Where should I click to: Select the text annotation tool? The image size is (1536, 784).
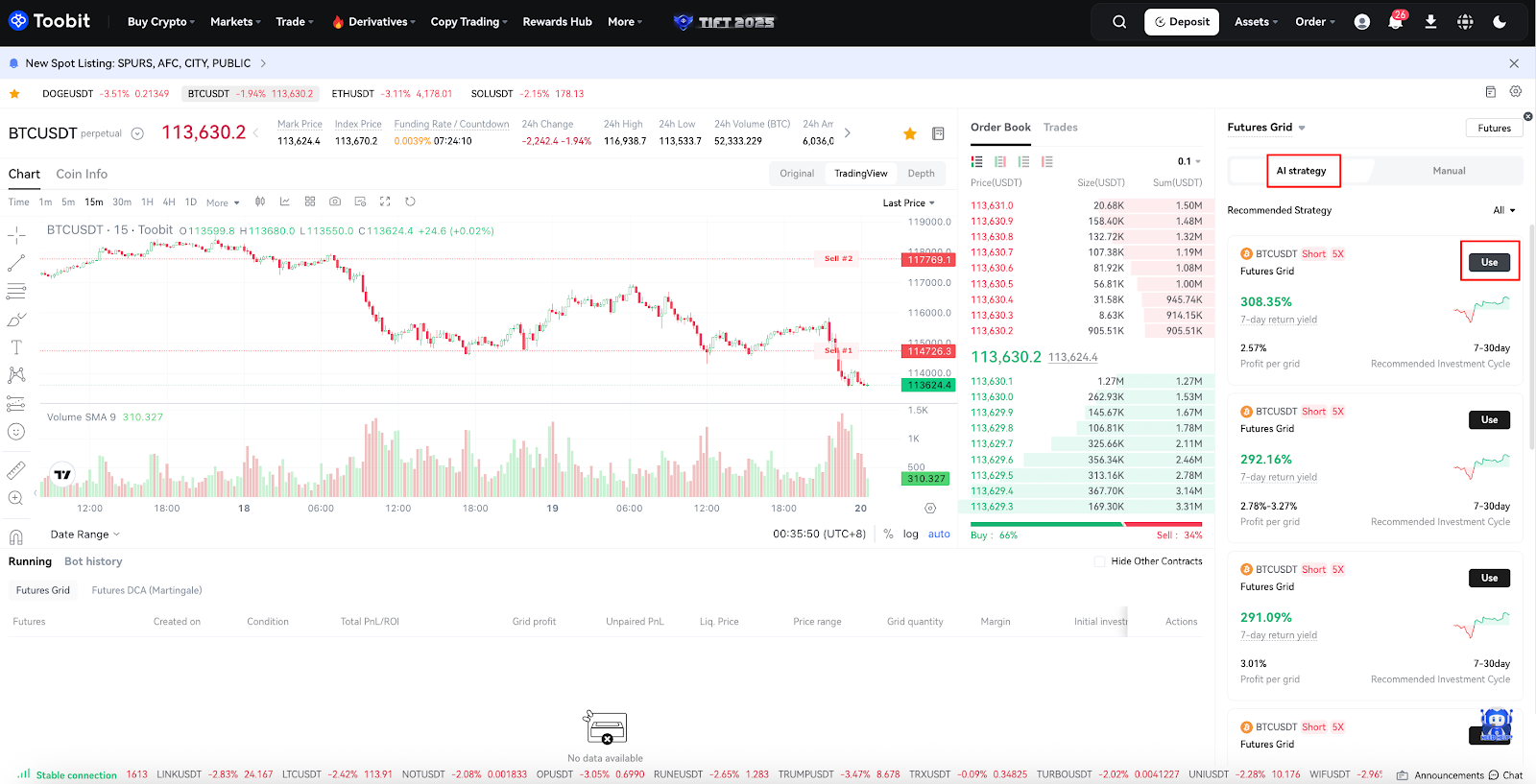(x=16, y=347)
